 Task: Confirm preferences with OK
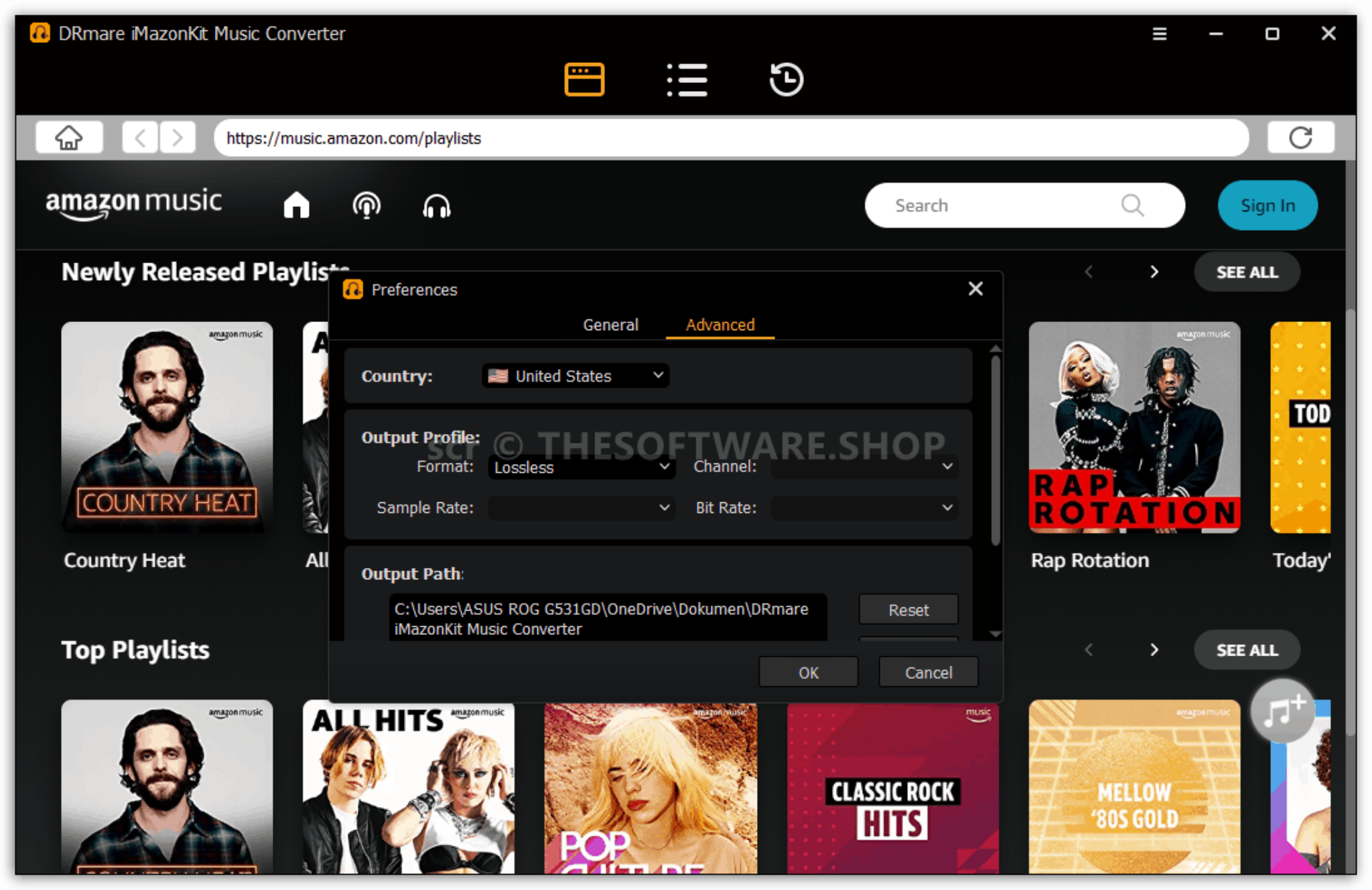808,672
